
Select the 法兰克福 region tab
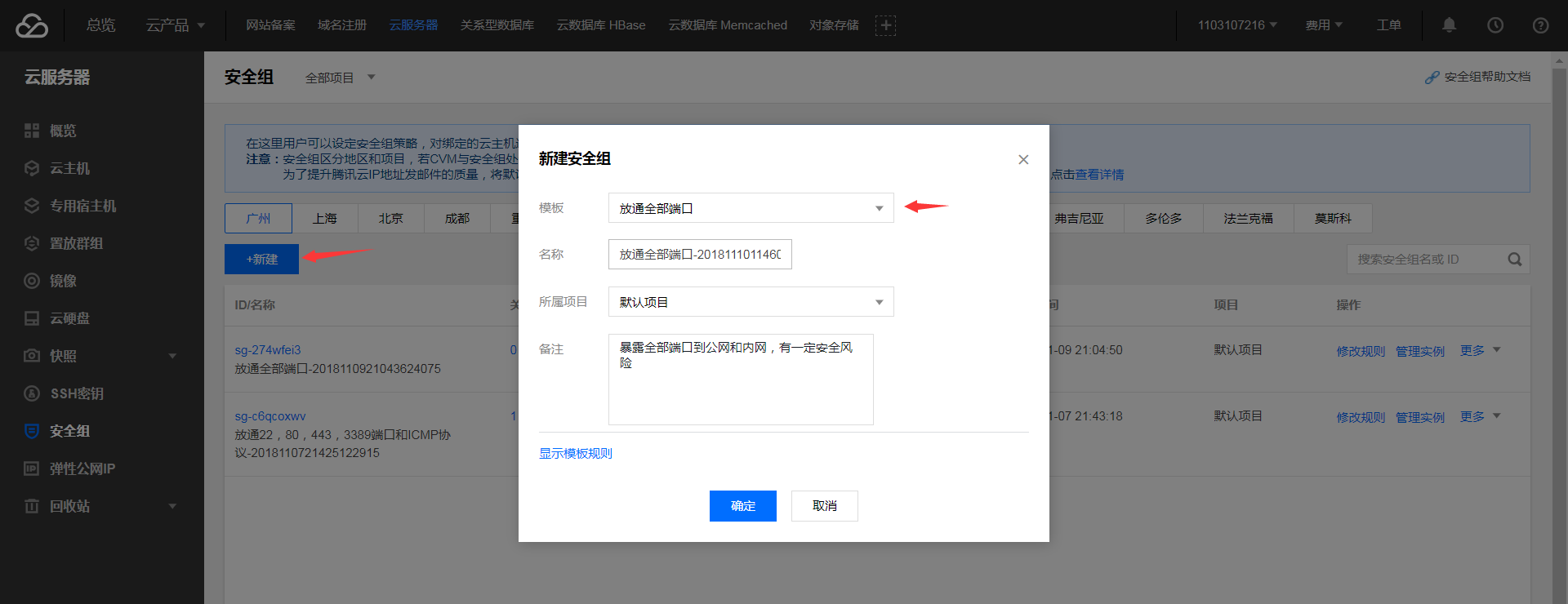pyautogui.click(x=1248, y=219)
